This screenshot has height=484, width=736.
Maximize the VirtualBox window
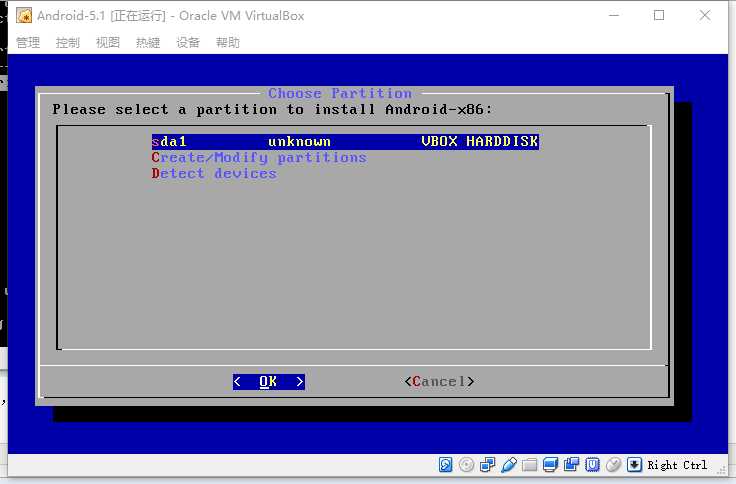[x=659, y=15]
